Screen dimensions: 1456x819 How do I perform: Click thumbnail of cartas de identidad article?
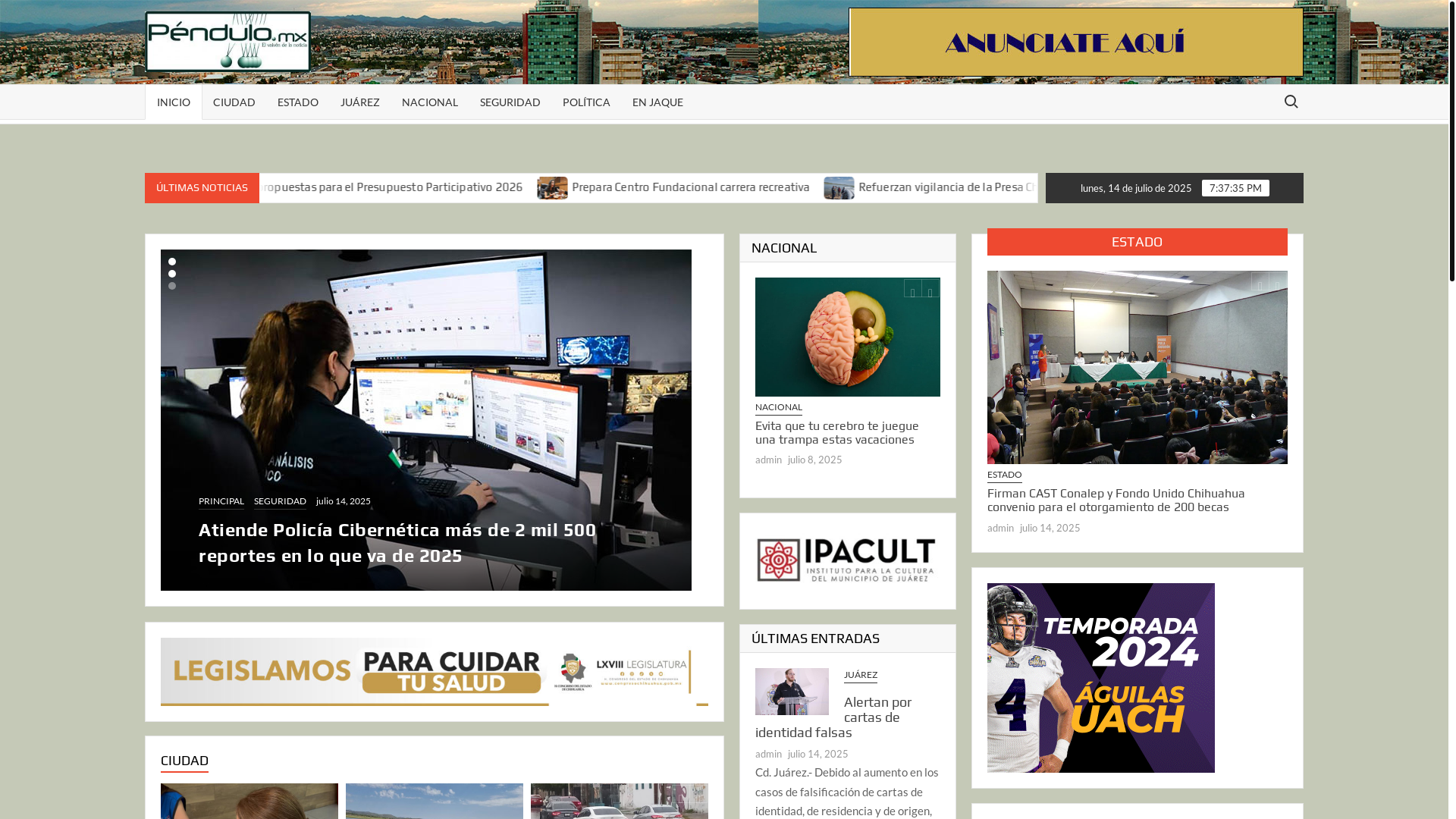pyautogui.click(x=792, y=692)
